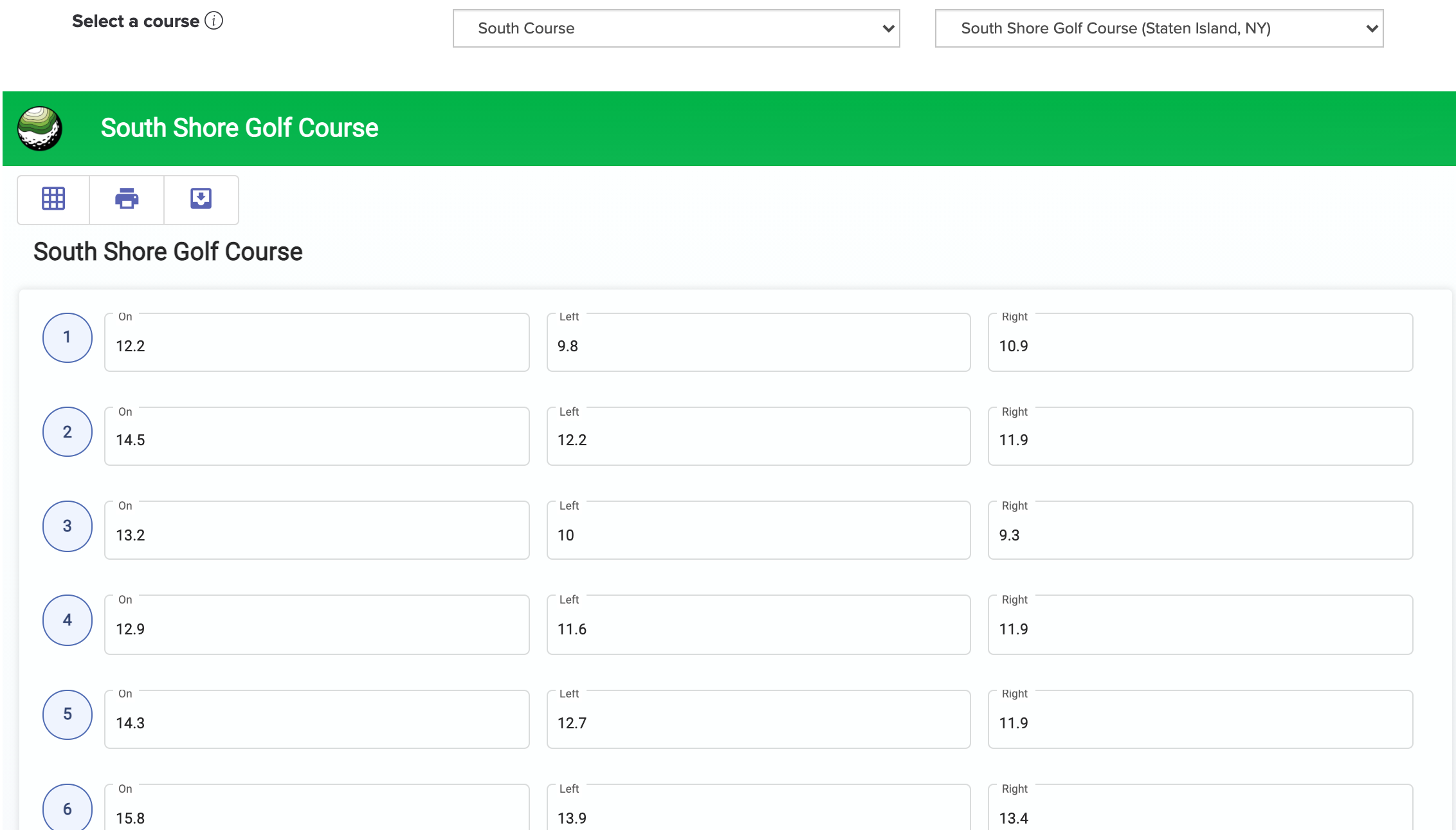Open the South Shore Golf Course location dropdown
The width and height of the screenshot is (1456, 830).
1159,28
